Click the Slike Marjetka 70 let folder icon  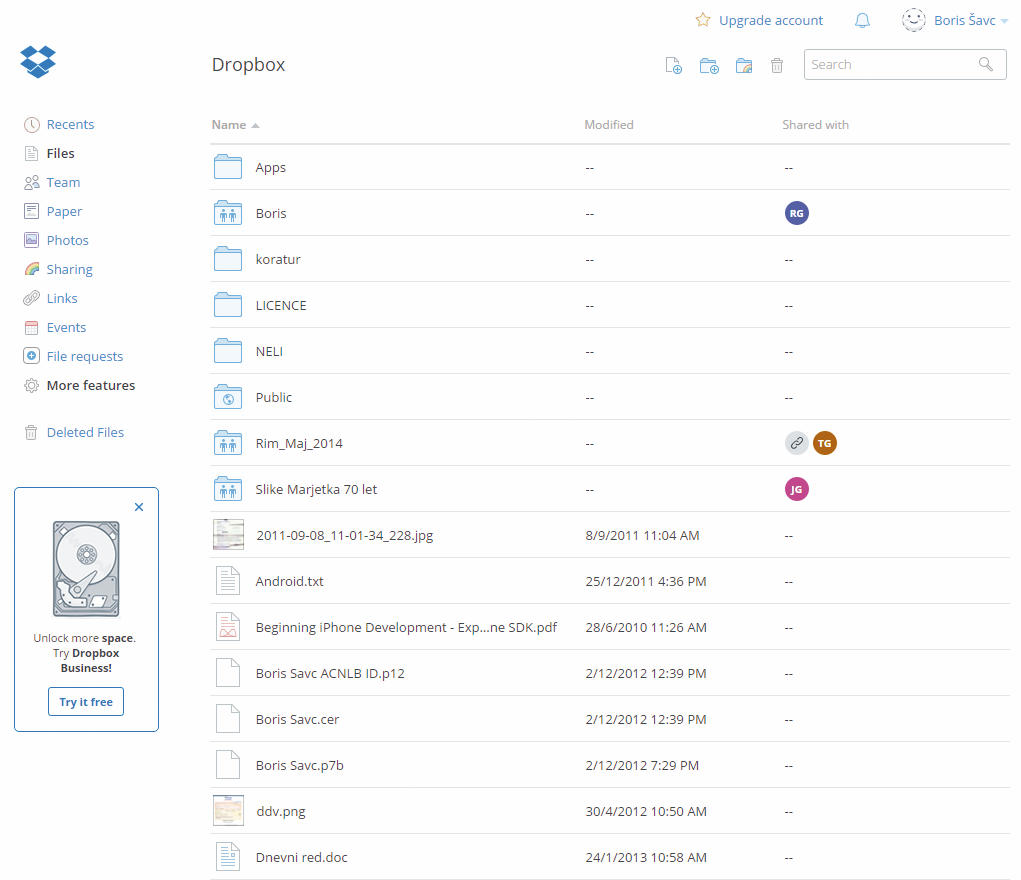(x=228, y=489)
